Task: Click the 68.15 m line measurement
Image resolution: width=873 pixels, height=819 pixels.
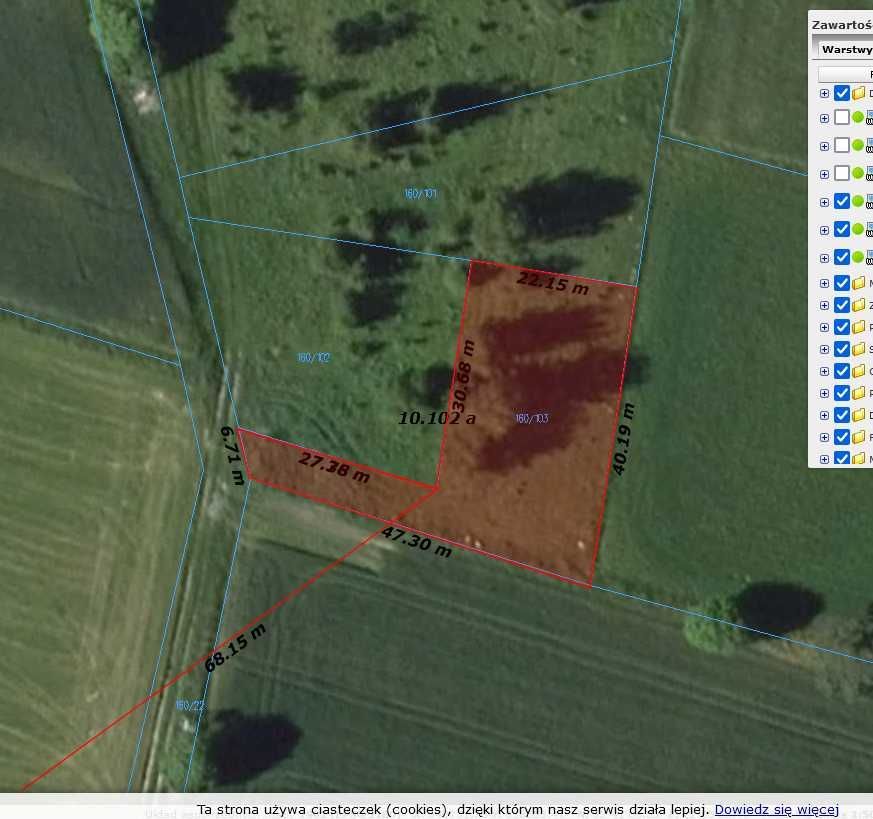Action: (x=235, y=648)
